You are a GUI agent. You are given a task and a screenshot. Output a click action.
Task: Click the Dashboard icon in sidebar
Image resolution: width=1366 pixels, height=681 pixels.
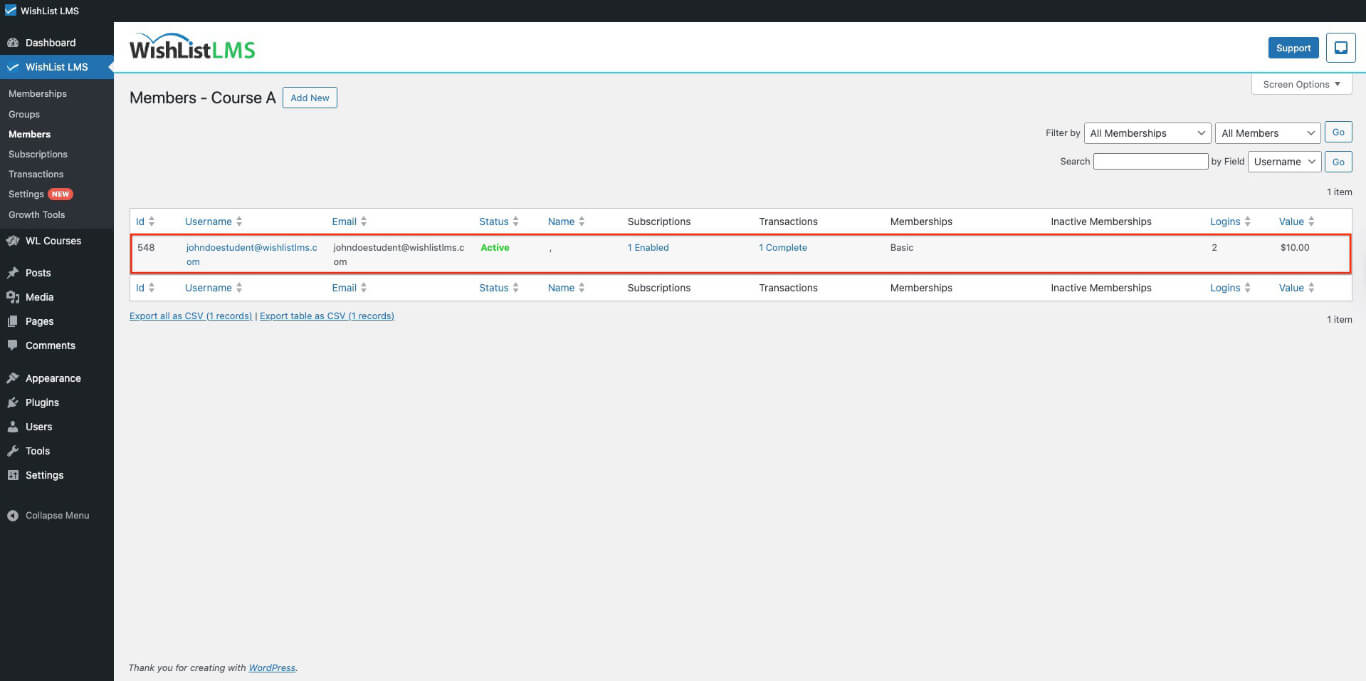[x=13, y=43]
